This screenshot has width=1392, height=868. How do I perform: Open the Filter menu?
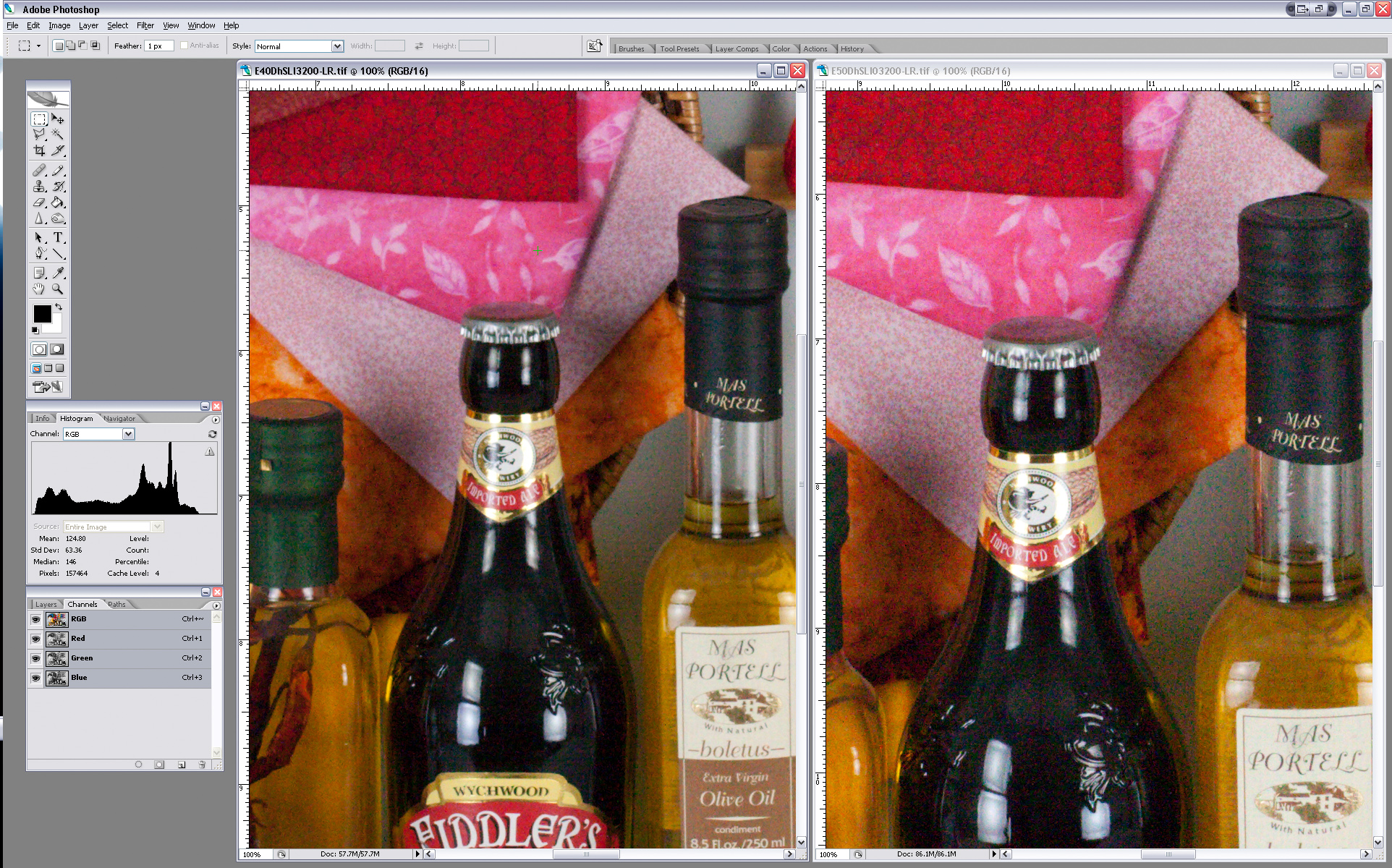(145, 25)
